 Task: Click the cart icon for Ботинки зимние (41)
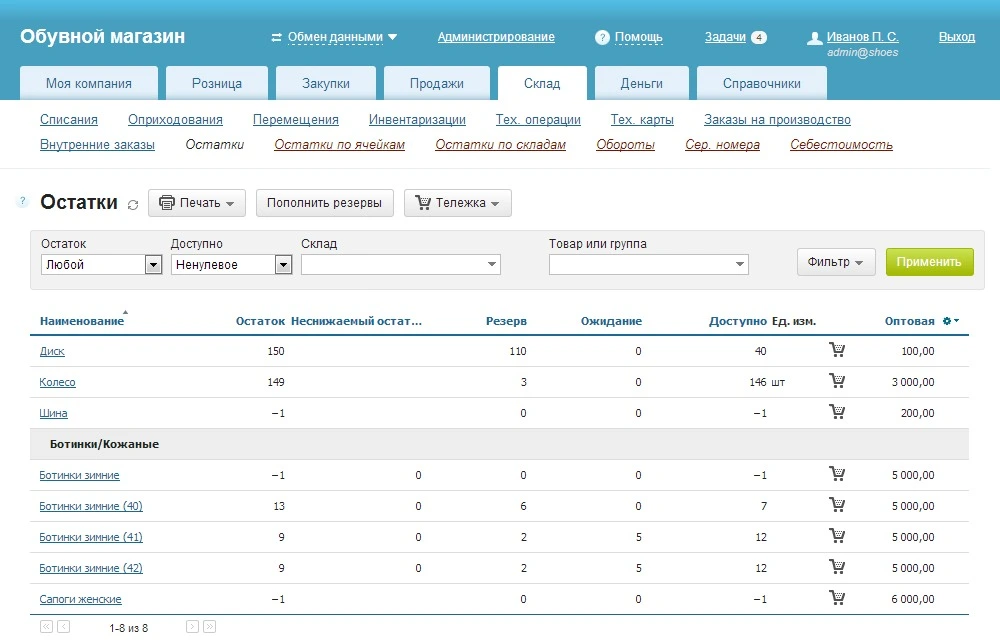pos(837,537)
